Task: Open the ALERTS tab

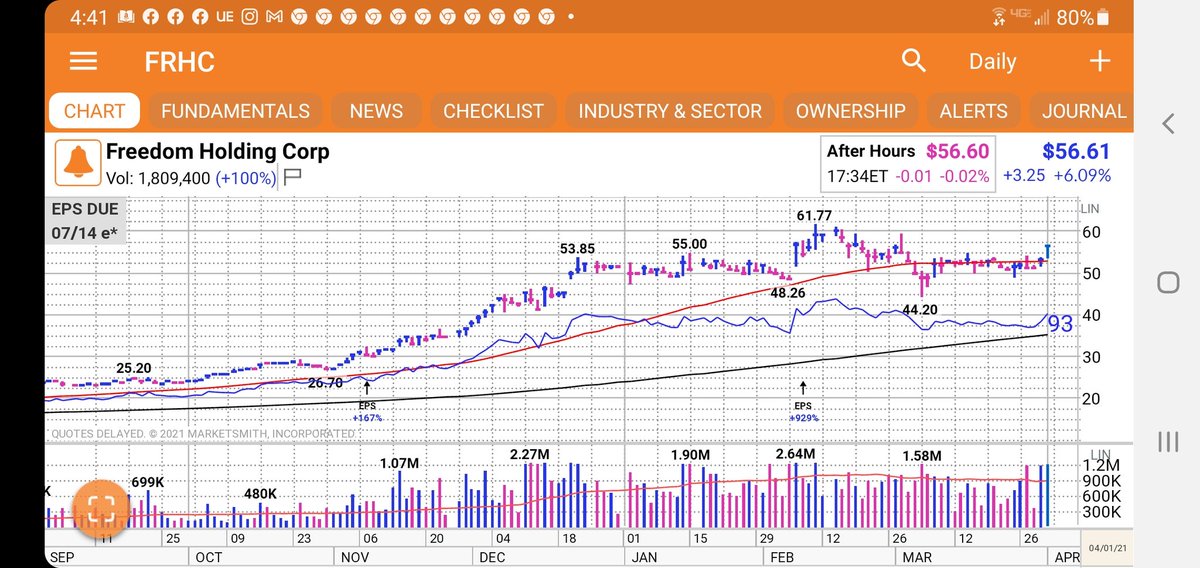Action: pyautogui.click(x=973, y=111)
